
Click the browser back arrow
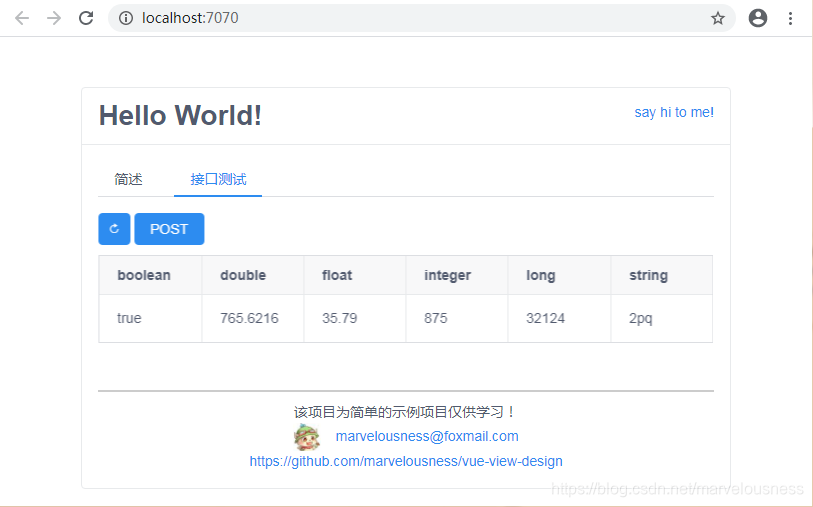coord(22,18)
